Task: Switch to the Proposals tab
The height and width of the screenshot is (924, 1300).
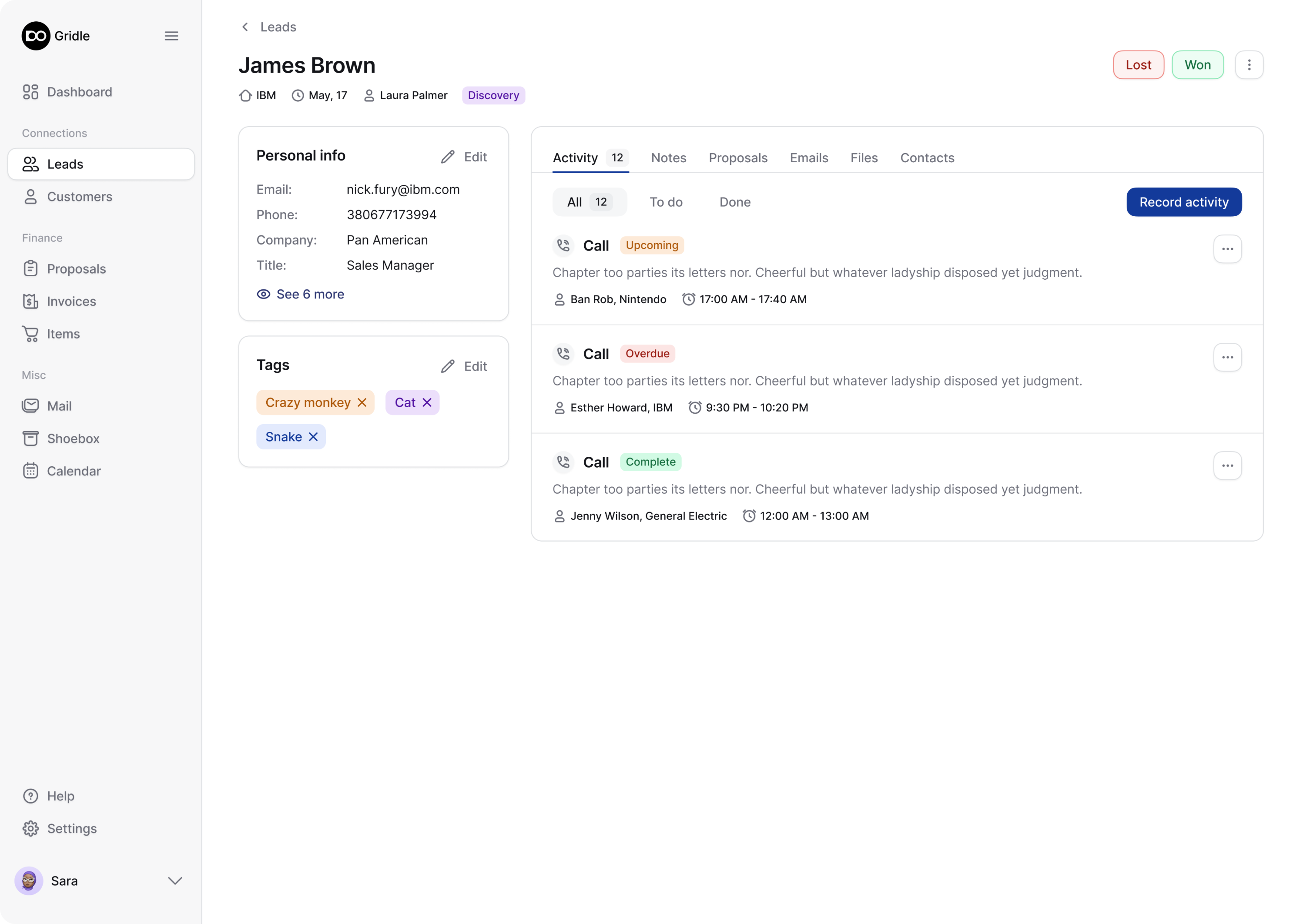Action: click(x=738, y=157)
